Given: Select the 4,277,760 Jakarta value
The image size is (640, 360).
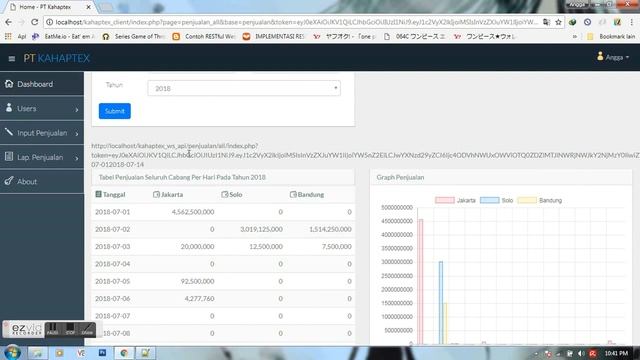Looking at the screenshot, I should point(199,299).
